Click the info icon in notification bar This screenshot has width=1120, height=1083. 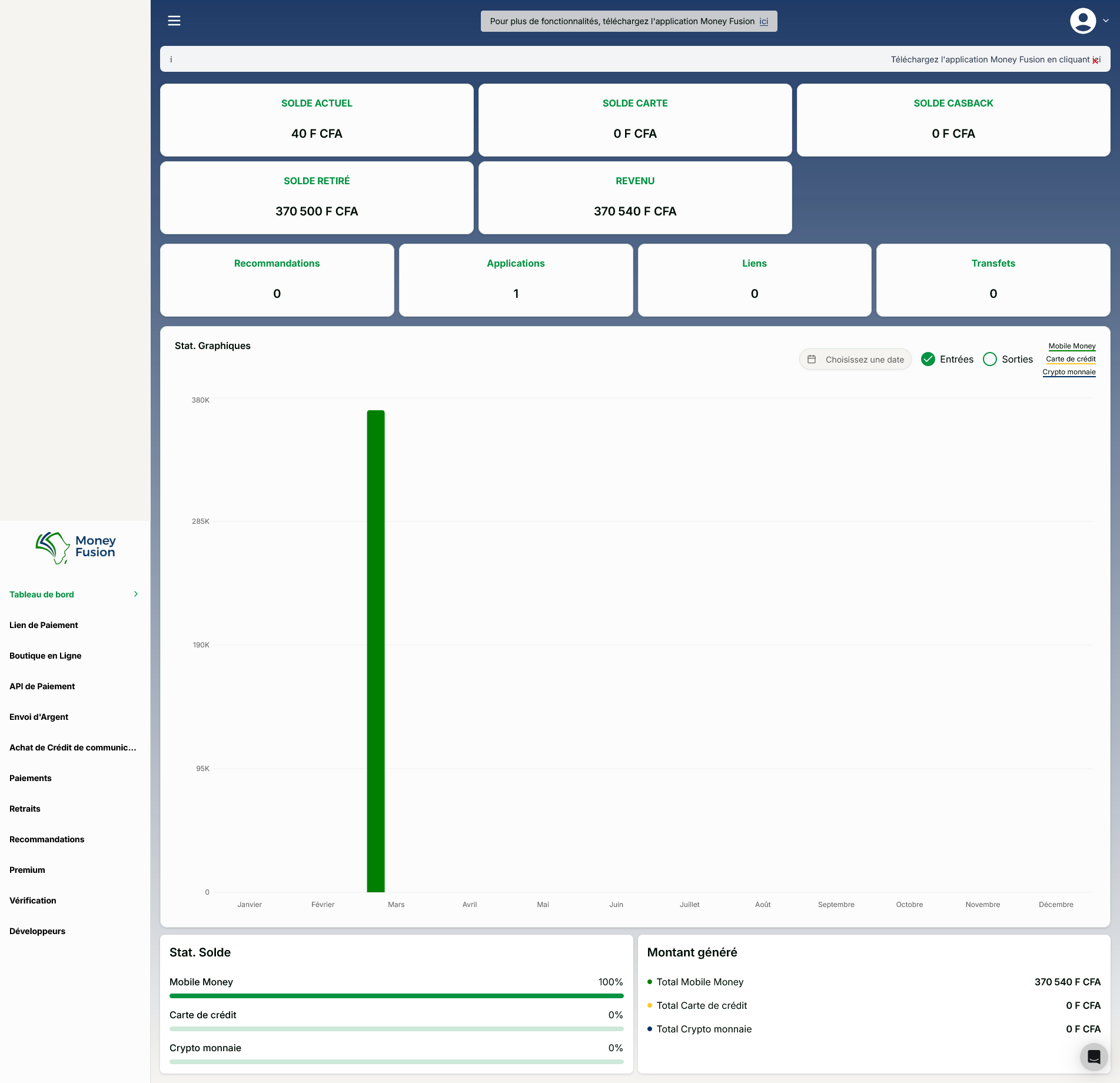(171, 59)
